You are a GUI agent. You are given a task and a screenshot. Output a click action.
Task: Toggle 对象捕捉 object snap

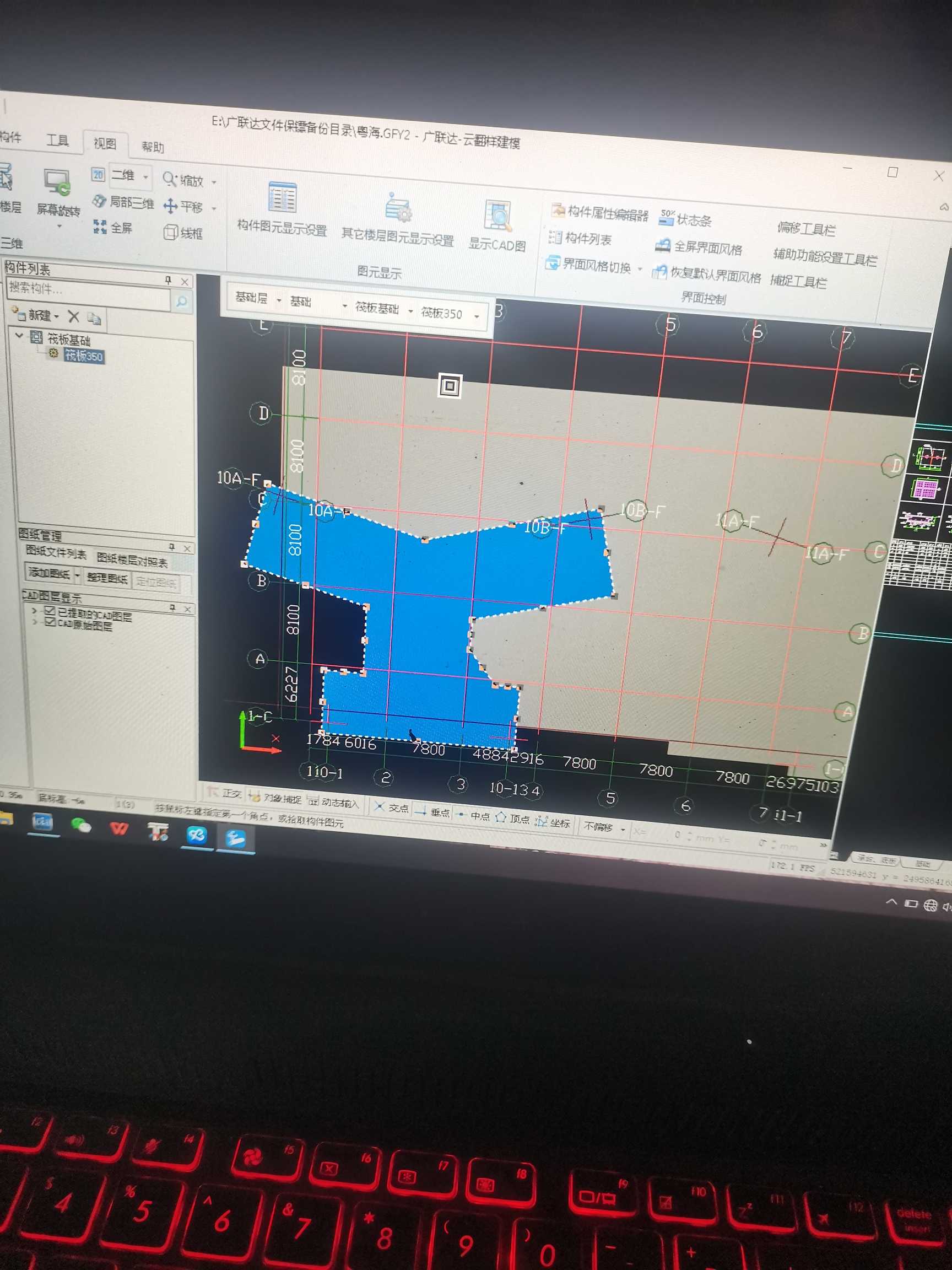275,798
